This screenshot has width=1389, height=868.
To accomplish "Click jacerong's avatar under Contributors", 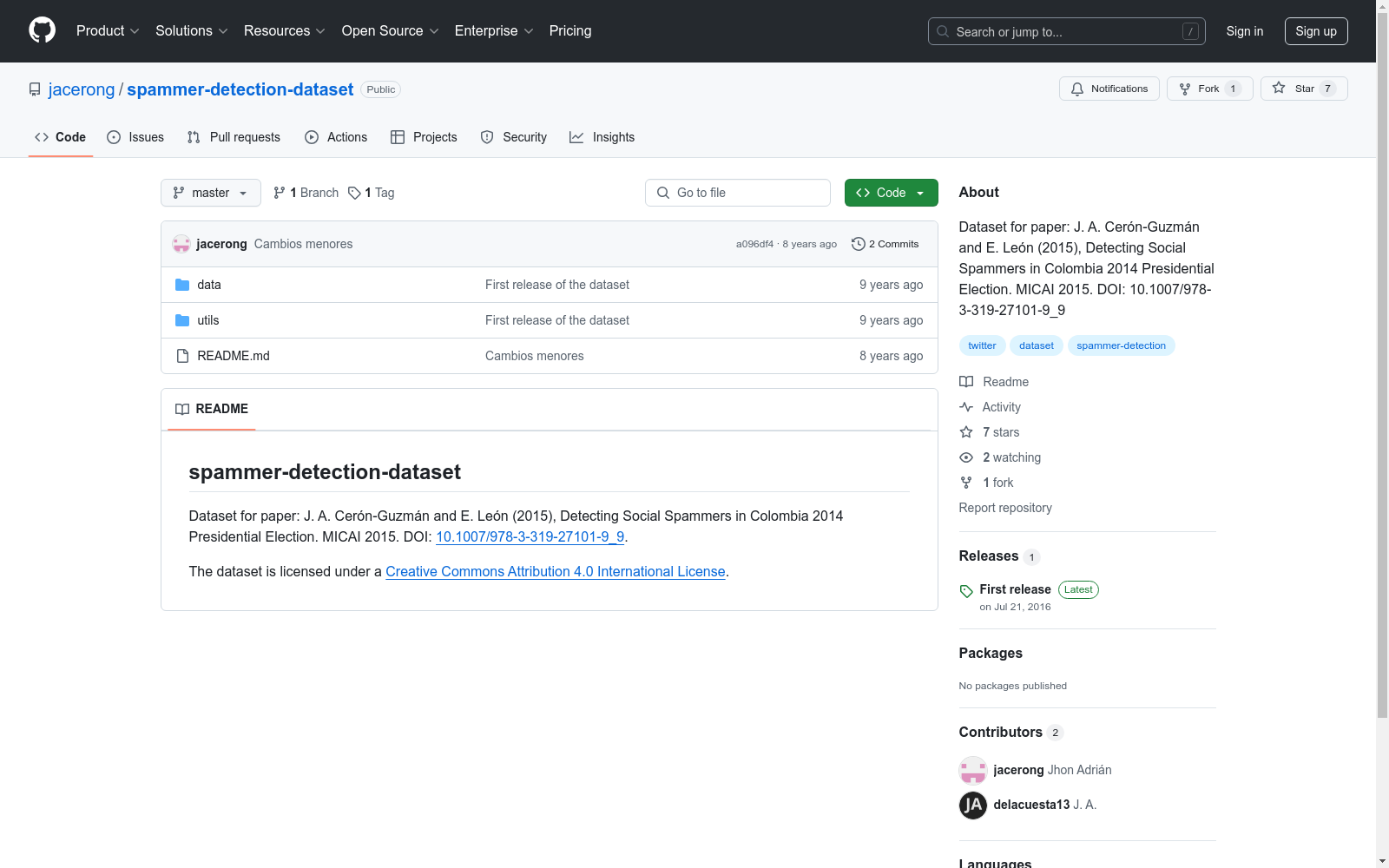I will click(973, 770).
